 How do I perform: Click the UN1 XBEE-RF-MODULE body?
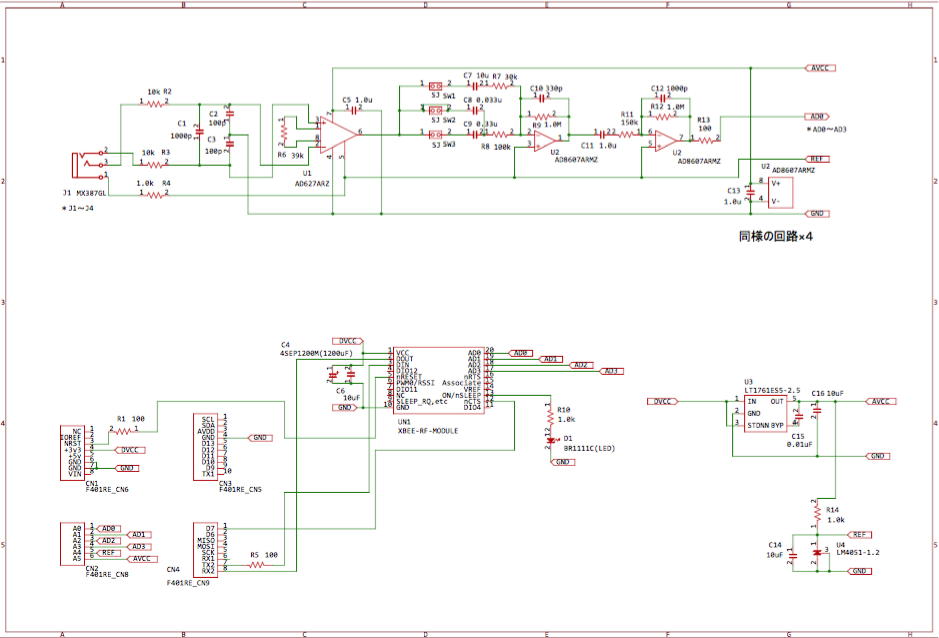tap(439, 380)
